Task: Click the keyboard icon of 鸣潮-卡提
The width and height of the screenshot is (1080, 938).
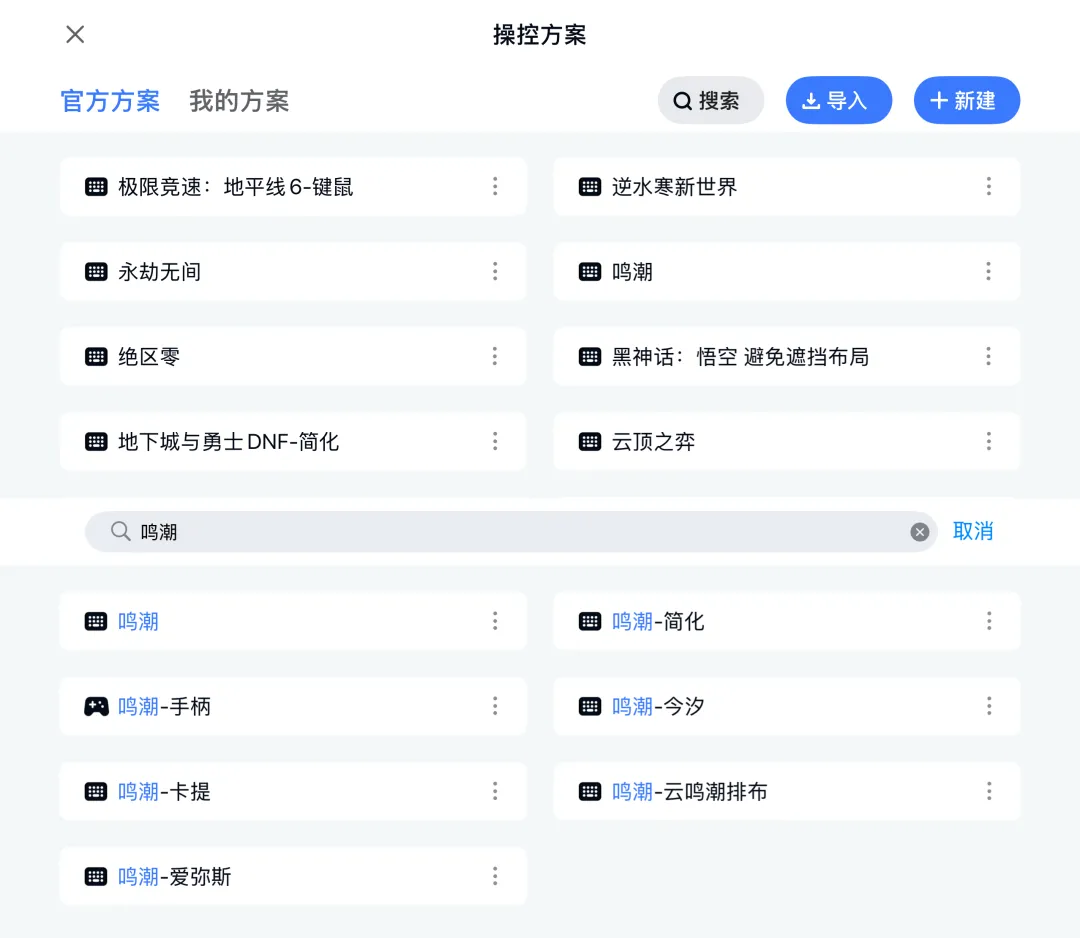Action: 96,791
